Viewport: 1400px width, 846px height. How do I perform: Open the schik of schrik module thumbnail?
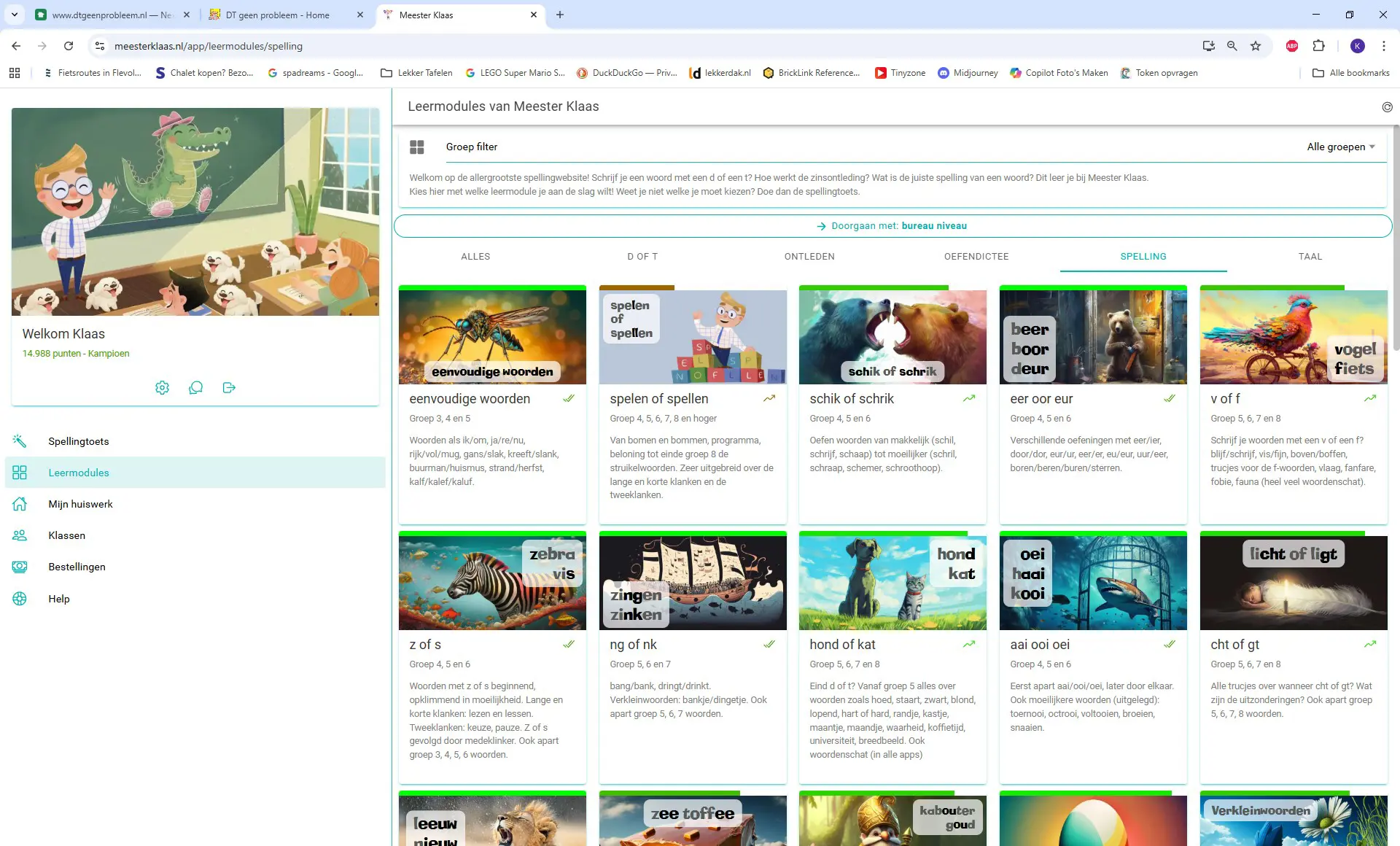(x=892, y=337)
